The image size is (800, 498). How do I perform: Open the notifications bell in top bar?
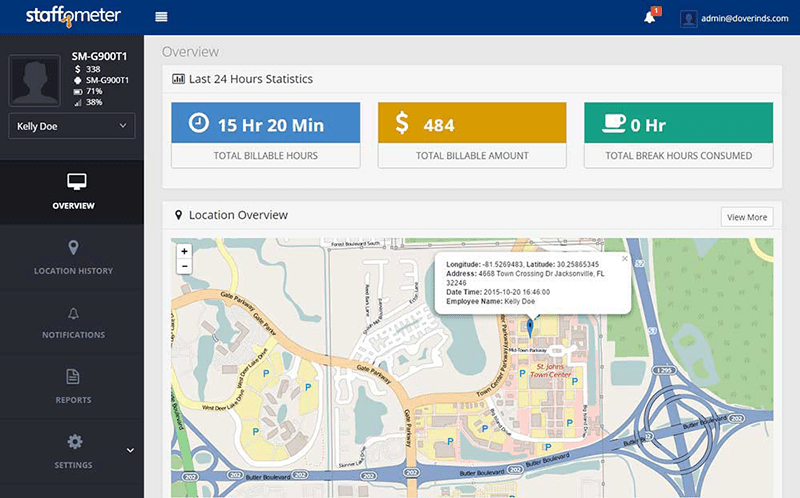click(x=650, y=17)
